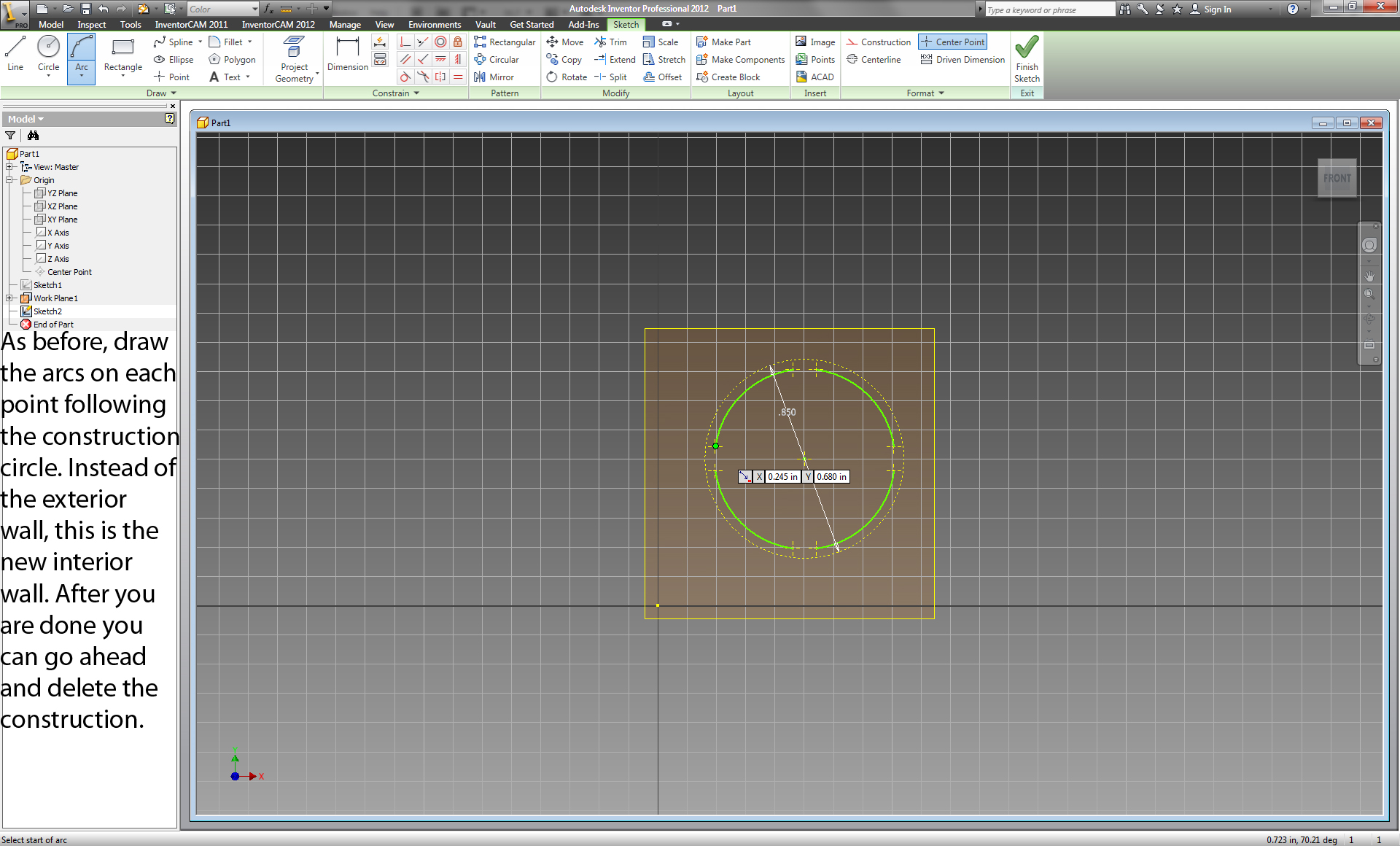Select YZ Plane in browser
Image resolution: width=1400 pixels, height=846 pixels.
click(x=62, y=193)
